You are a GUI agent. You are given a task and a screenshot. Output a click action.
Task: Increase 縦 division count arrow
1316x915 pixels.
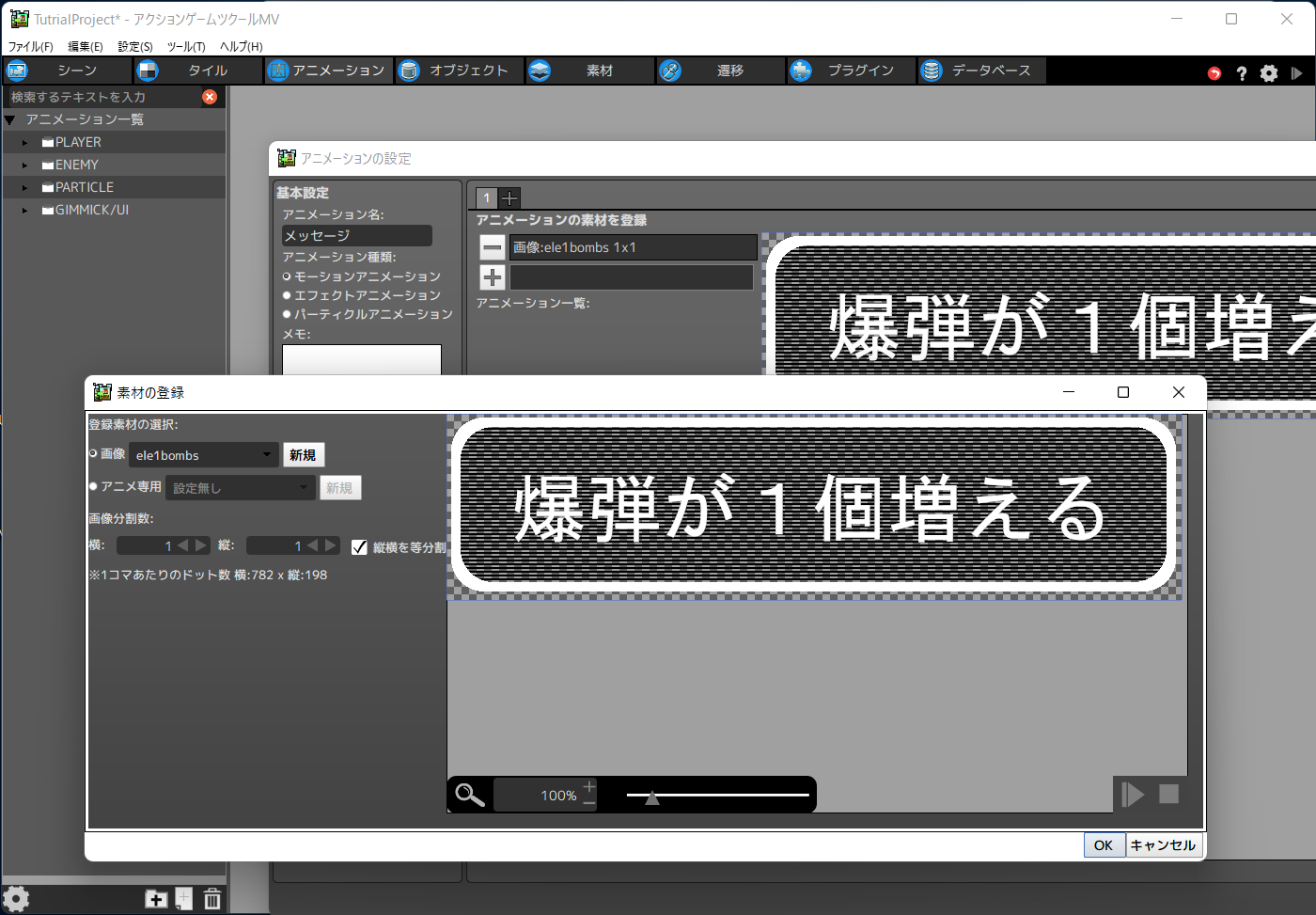pos(330,545)
